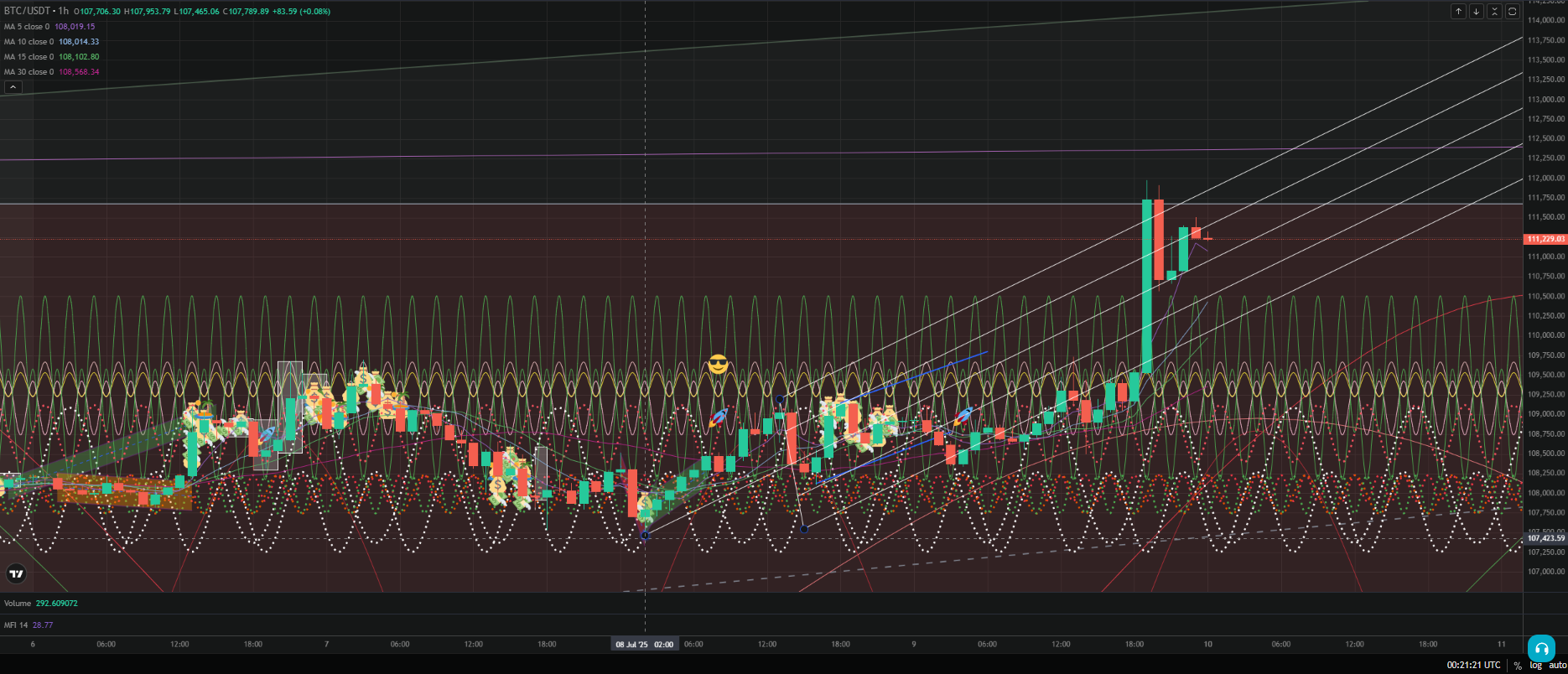The height and width of the screenshot is (674, 1568).
Task: Click the red current price label 111,229.03
Action: (1545, 239)
